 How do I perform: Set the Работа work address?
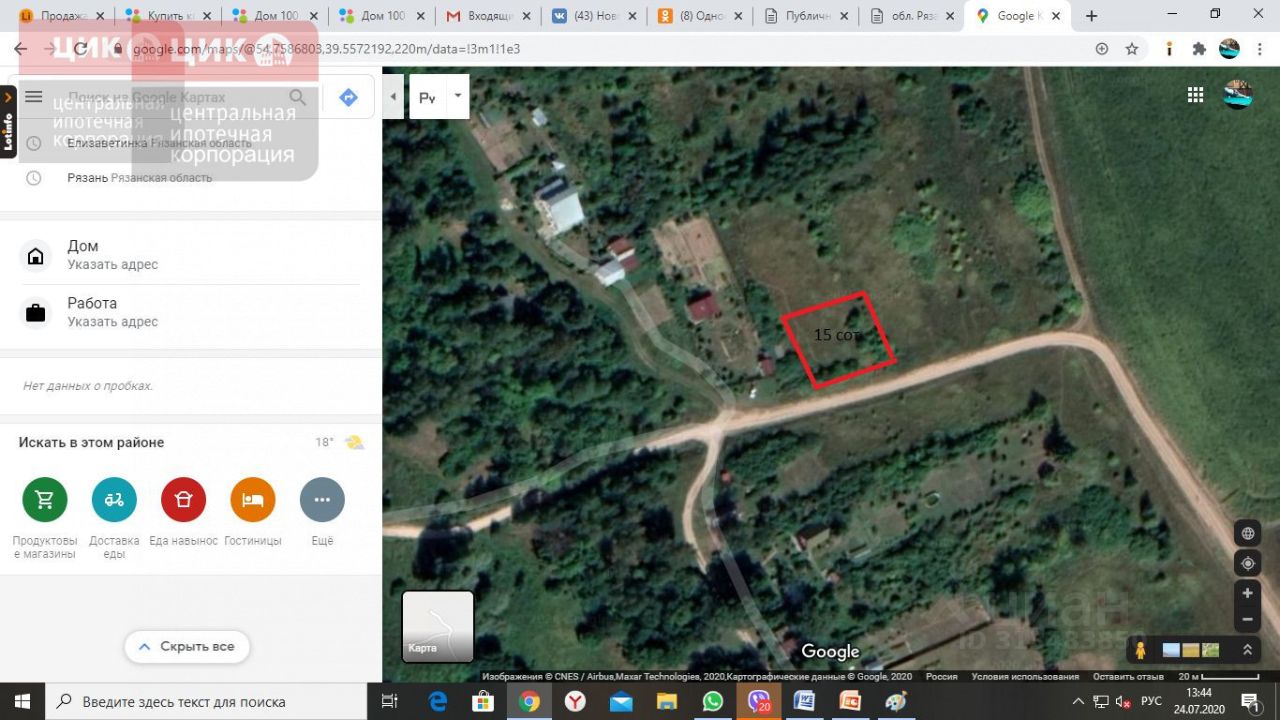pyautogui.click(x=190, y=312)
